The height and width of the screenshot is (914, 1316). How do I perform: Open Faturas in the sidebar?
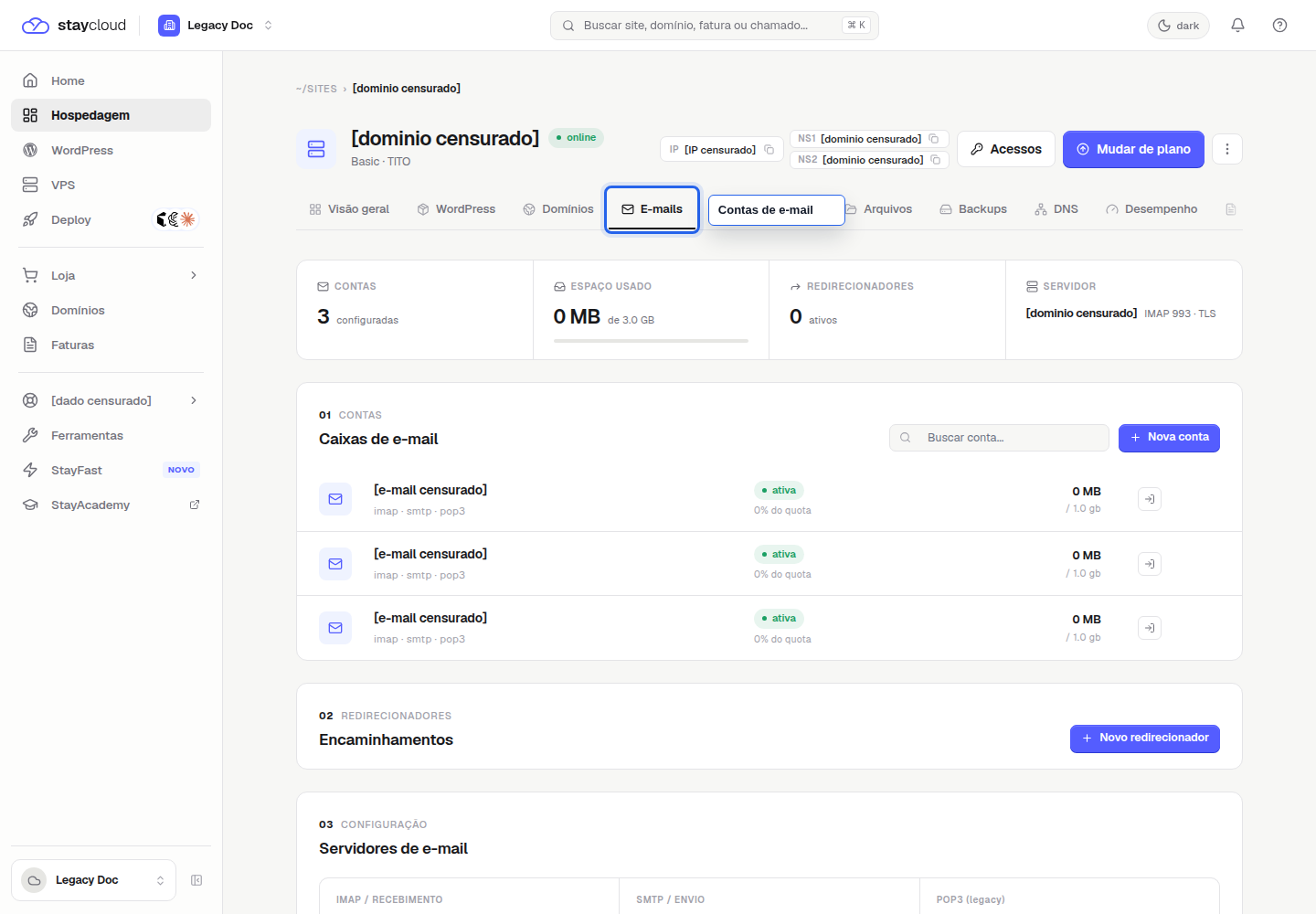[111, 345]
